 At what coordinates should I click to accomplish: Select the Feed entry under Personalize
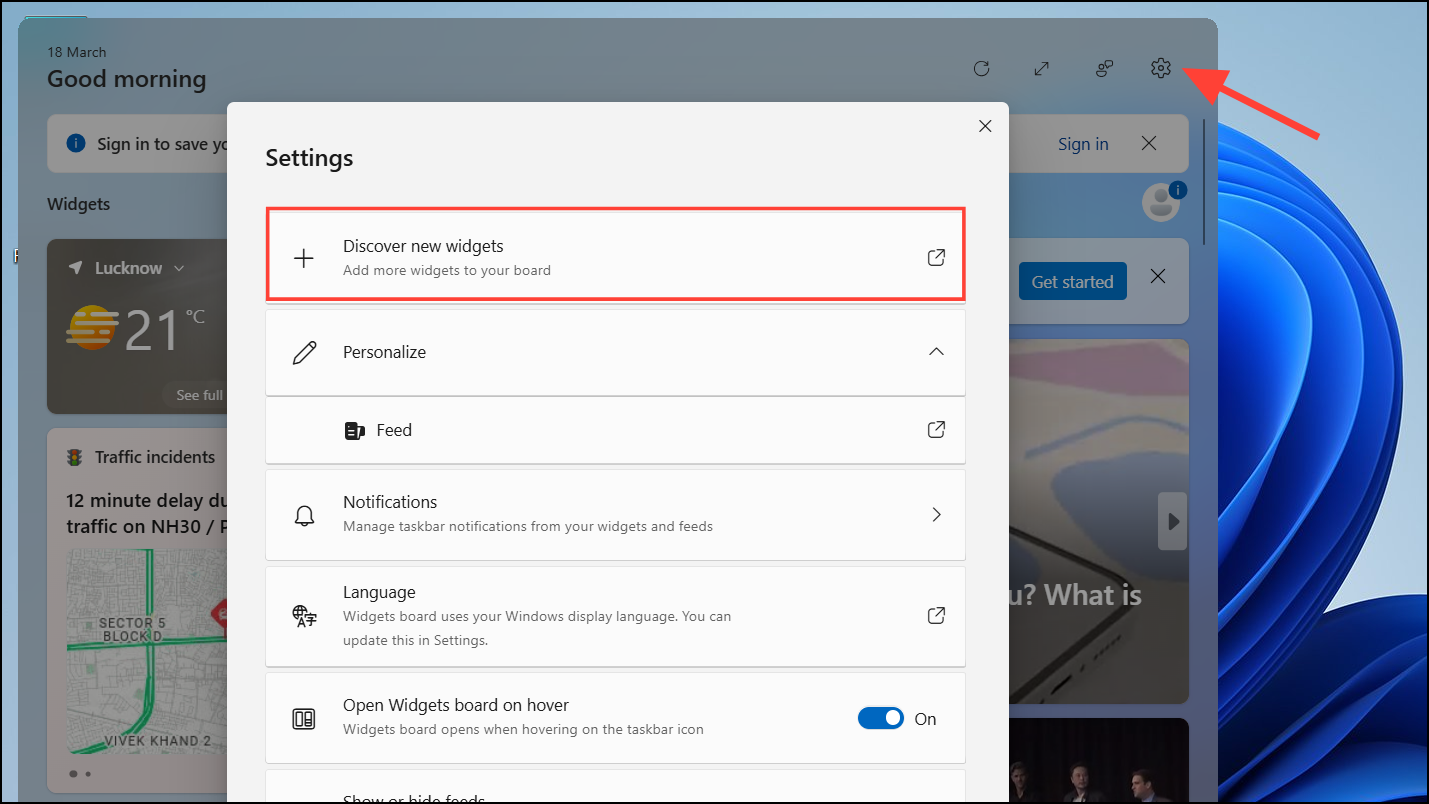click(394, 430)
